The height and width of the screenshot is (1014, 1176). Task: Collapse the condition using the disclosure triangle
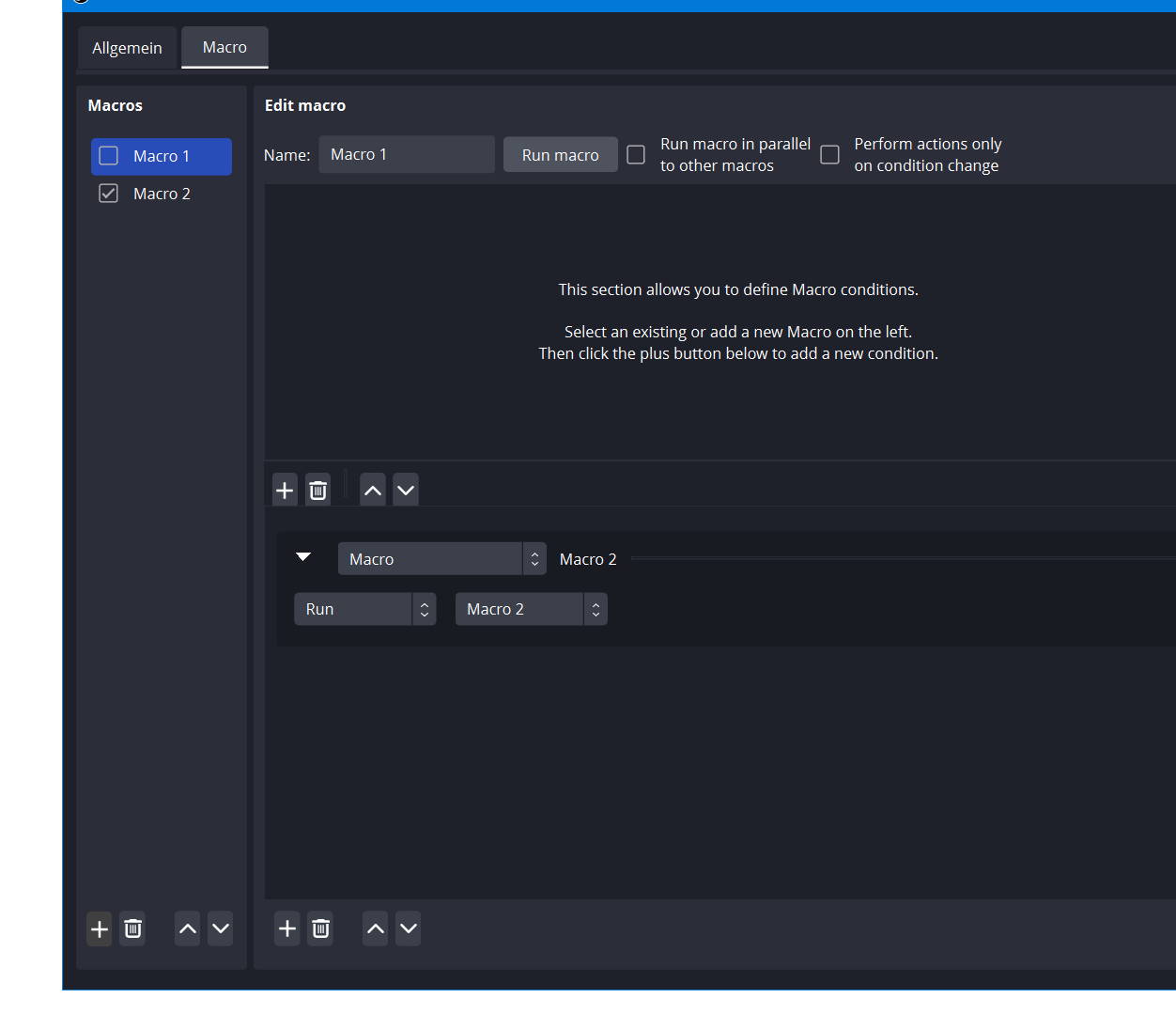point(303,557)
